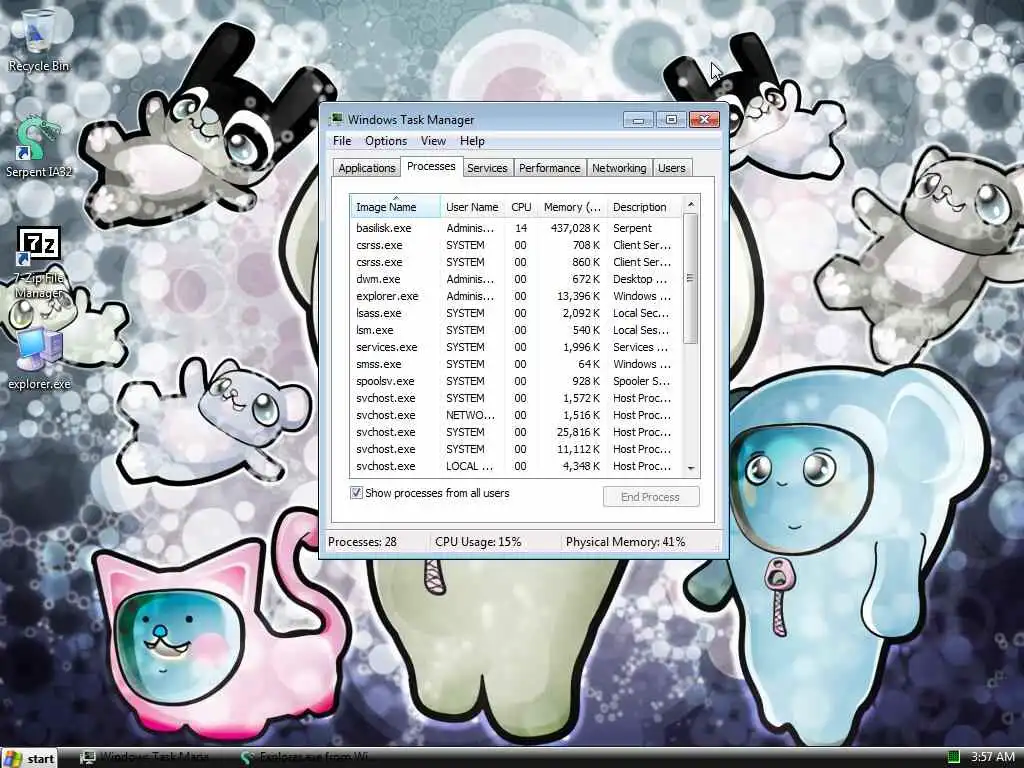This screenshot has width=1024, height=768.
Task: Select the lsass.exe process row
Action: pyautogui.click(x=516, y=313)
